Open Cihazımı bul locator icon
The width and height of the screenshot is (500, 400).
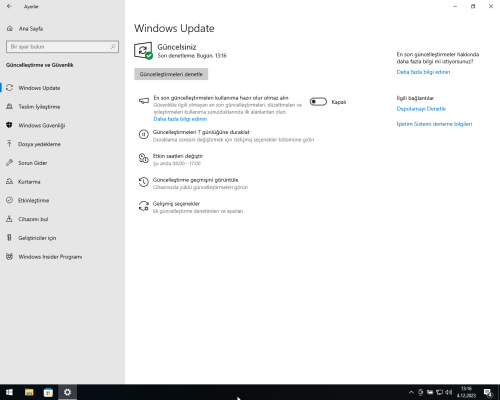coord(9,219)
